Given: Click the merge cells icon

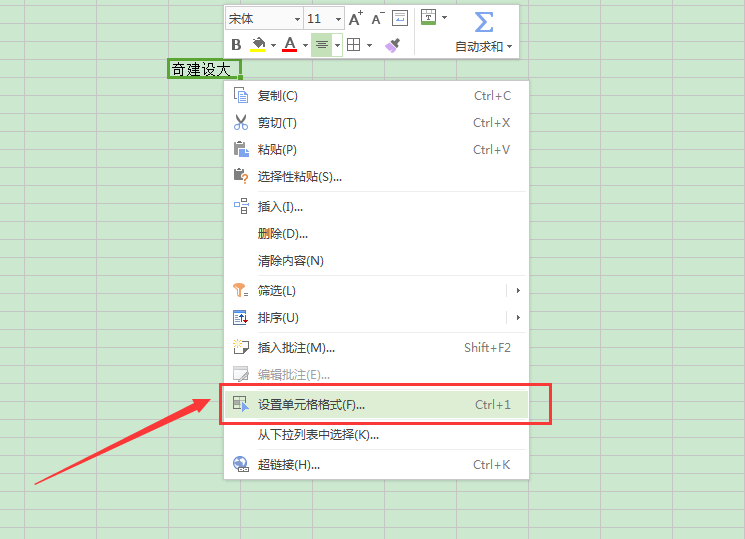Looking at the screenshot, I should pyautogui.click(x=429, y=17).
